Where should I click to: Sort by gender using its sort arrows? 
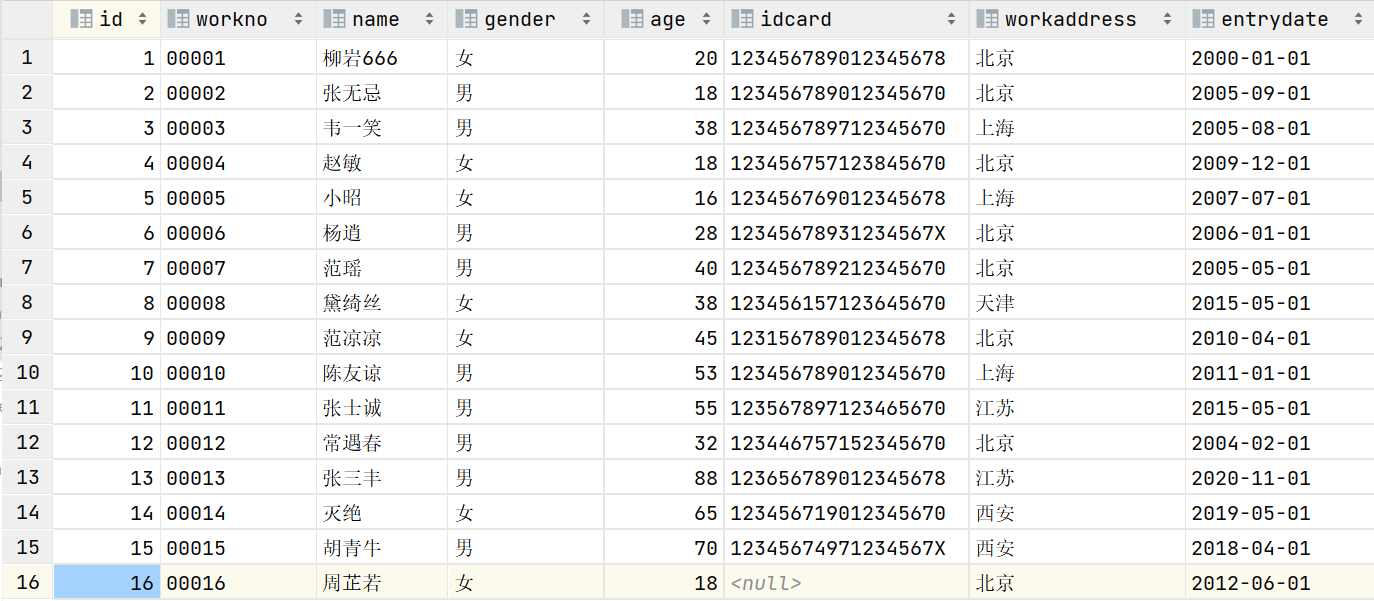[x=586, y=19]
